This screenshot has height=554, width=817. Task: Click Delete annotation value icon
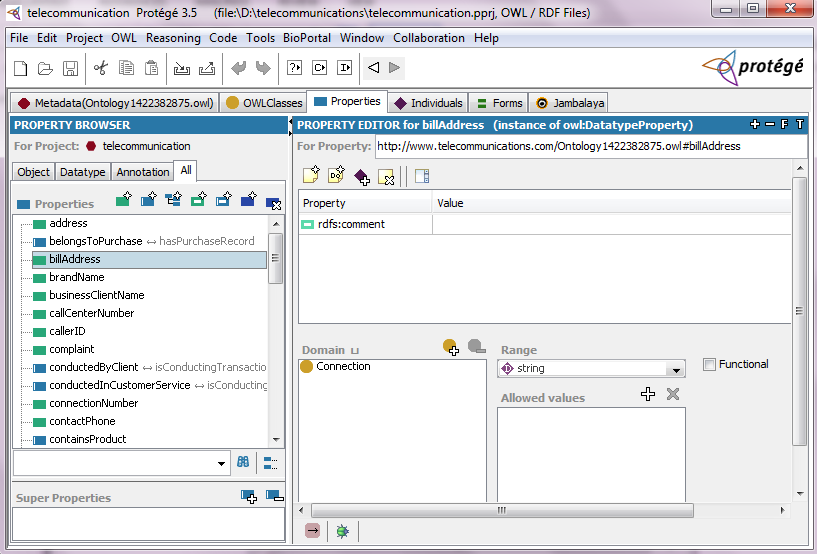click(386, 177)
